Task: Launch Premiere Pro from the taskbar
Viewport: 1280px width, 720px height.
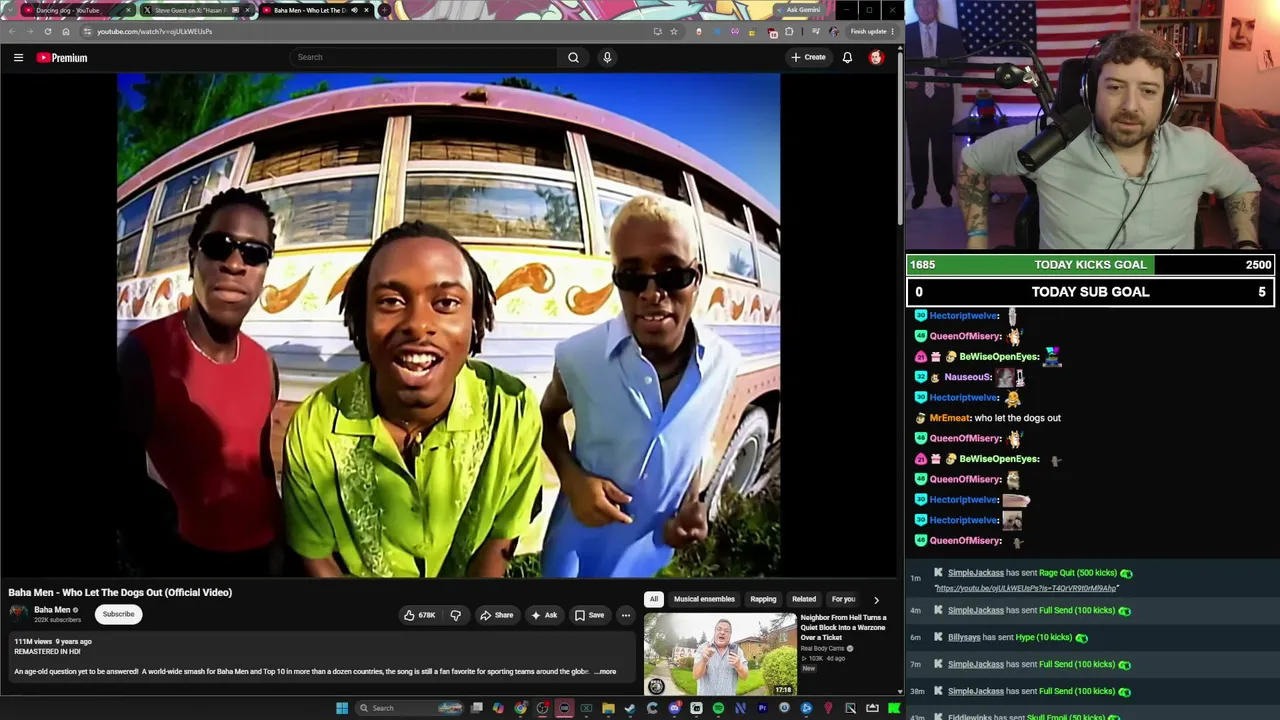Action: point(762,708)
